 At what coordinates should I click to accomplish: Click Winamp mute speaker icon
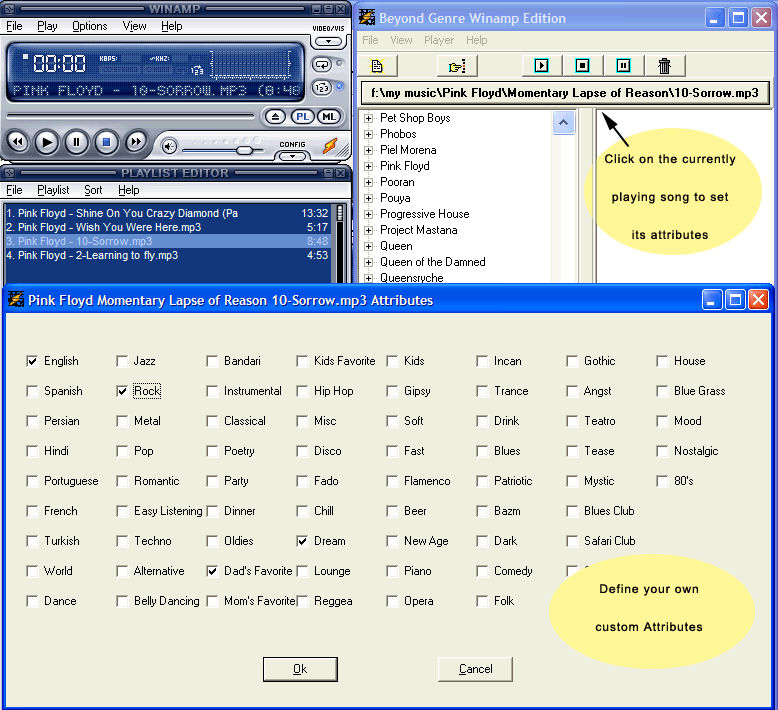(169, 146)
